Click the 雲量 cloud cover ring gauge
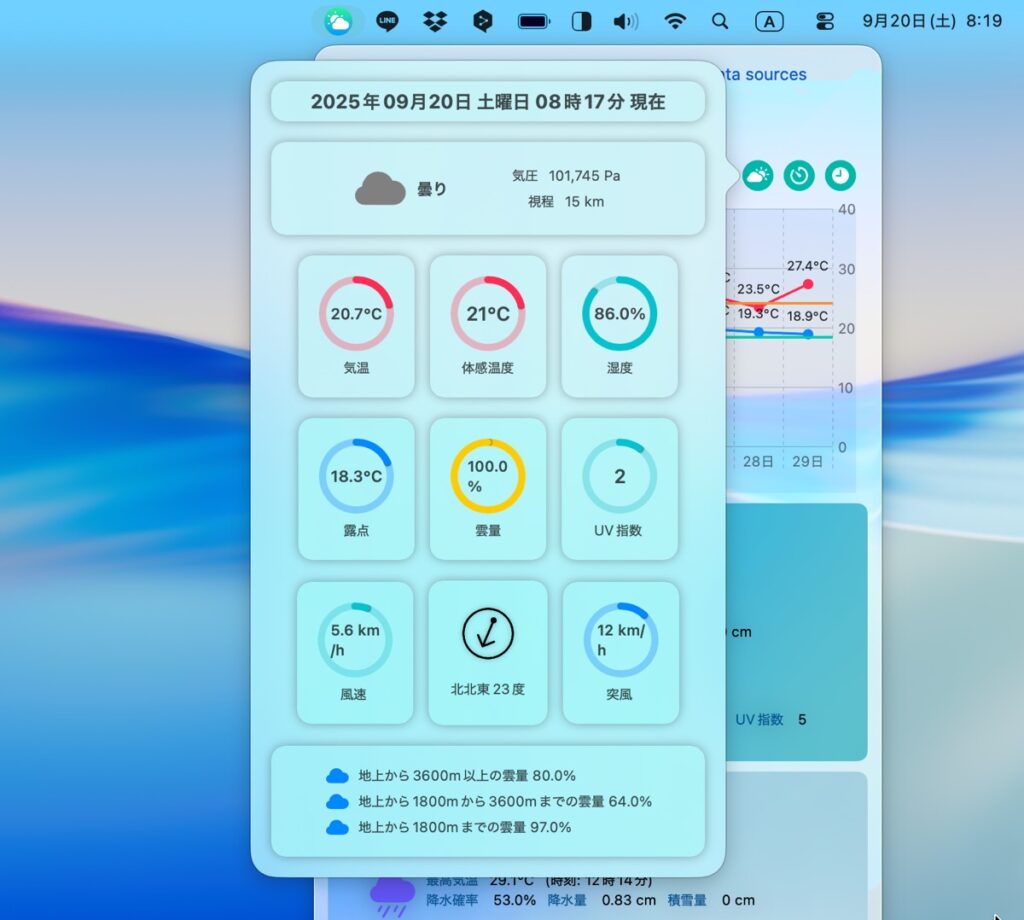Viewport: 1024px width, 920px height. 488,476
